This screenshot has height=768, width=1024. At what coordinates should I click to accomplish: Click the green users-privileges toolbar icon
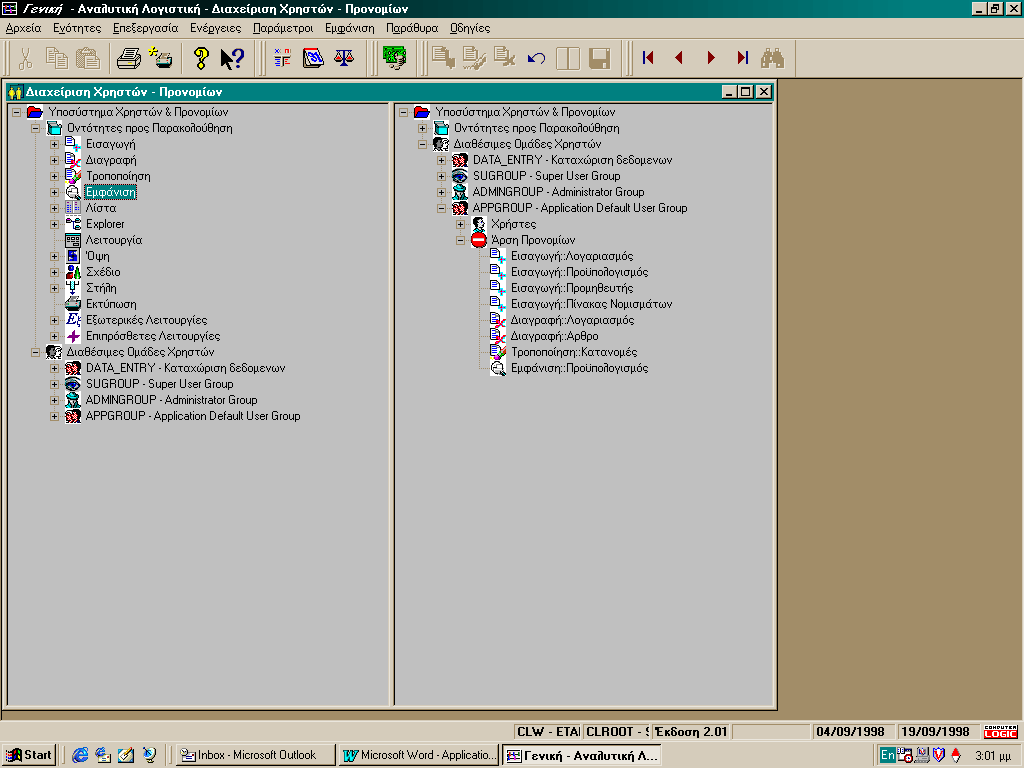tap(394, 57)
